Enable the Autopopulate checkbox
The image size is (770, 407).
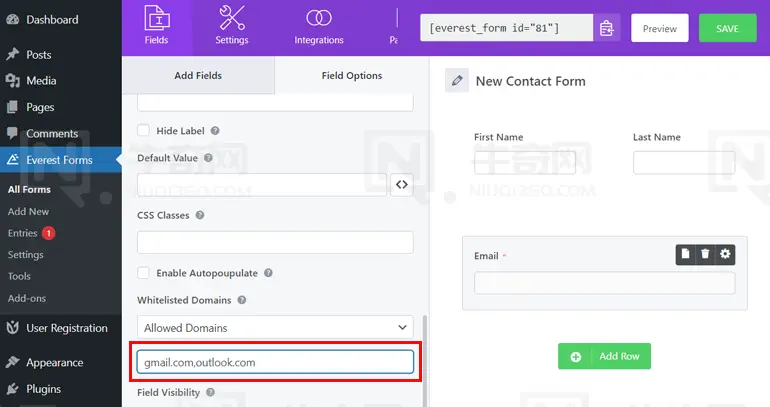pos(143,273)
